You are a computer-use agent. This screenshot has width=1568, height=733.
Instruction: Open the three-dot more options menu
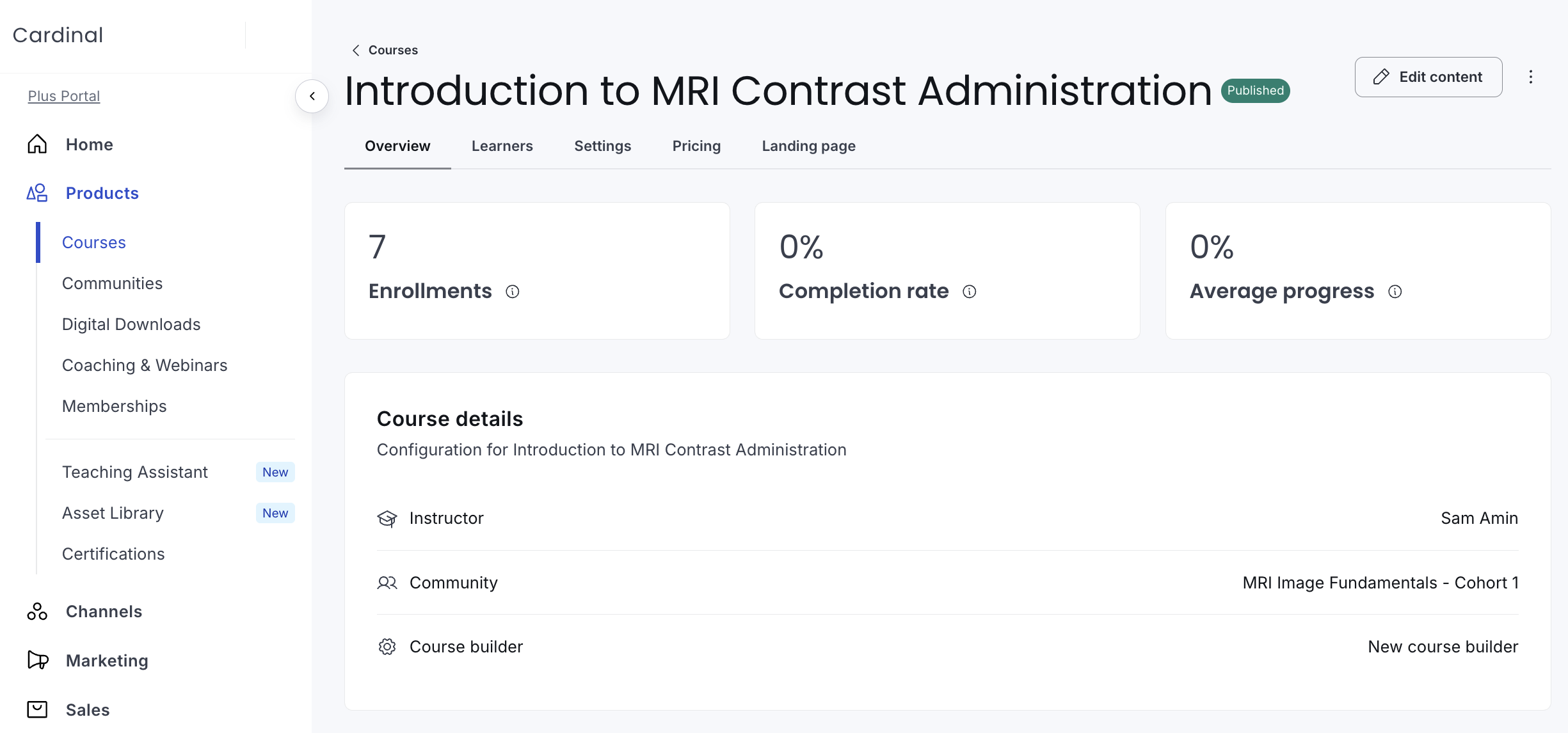tap(1531, 77)
